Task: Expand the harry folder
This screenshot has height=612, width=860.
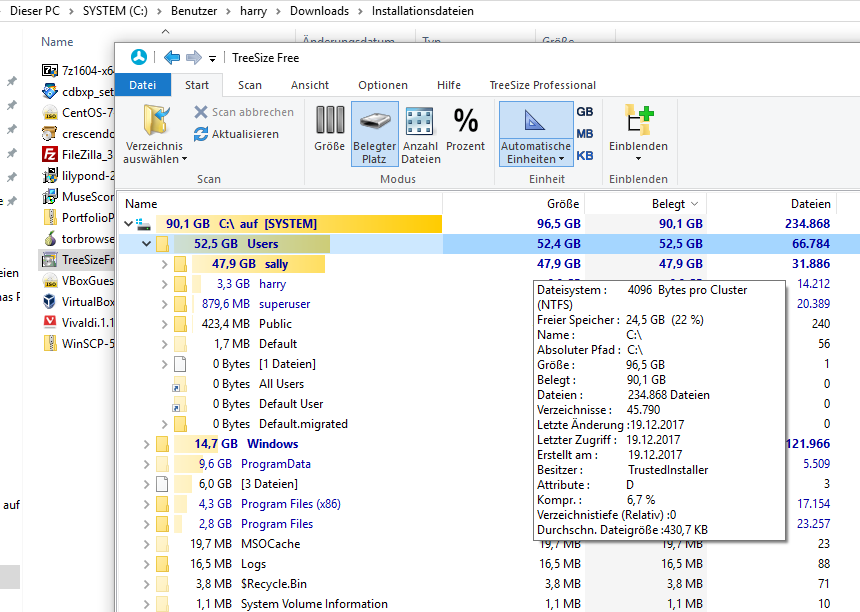Action: 164,284
